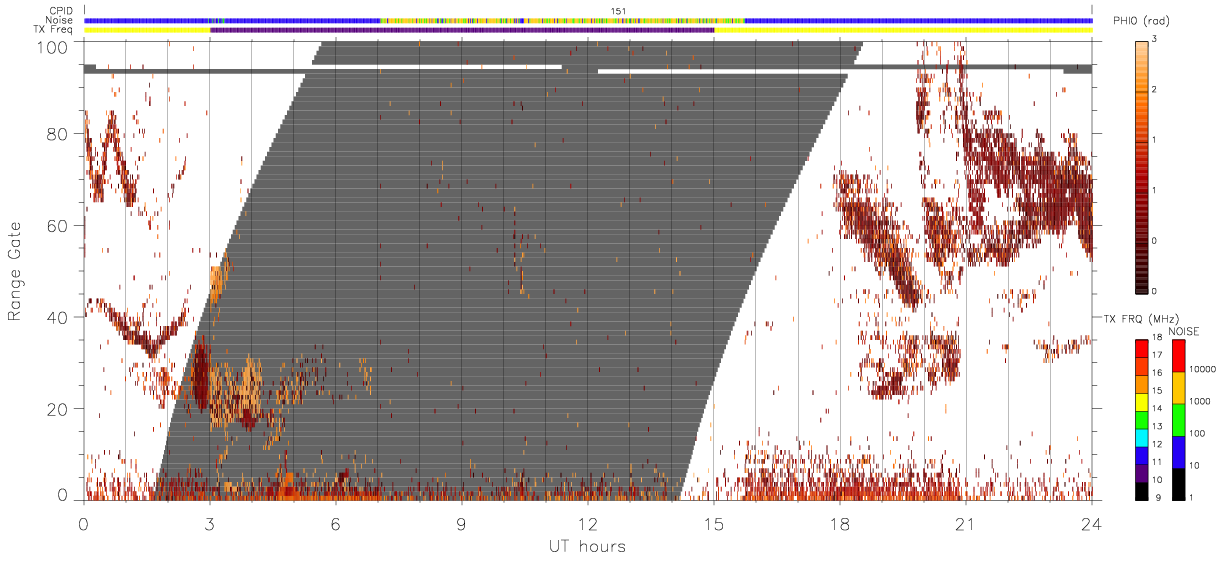This screenshot has height=567, width=1228.
Task: Select the yellow TX FRQ legend swatch
Action: coord(1143,400)
